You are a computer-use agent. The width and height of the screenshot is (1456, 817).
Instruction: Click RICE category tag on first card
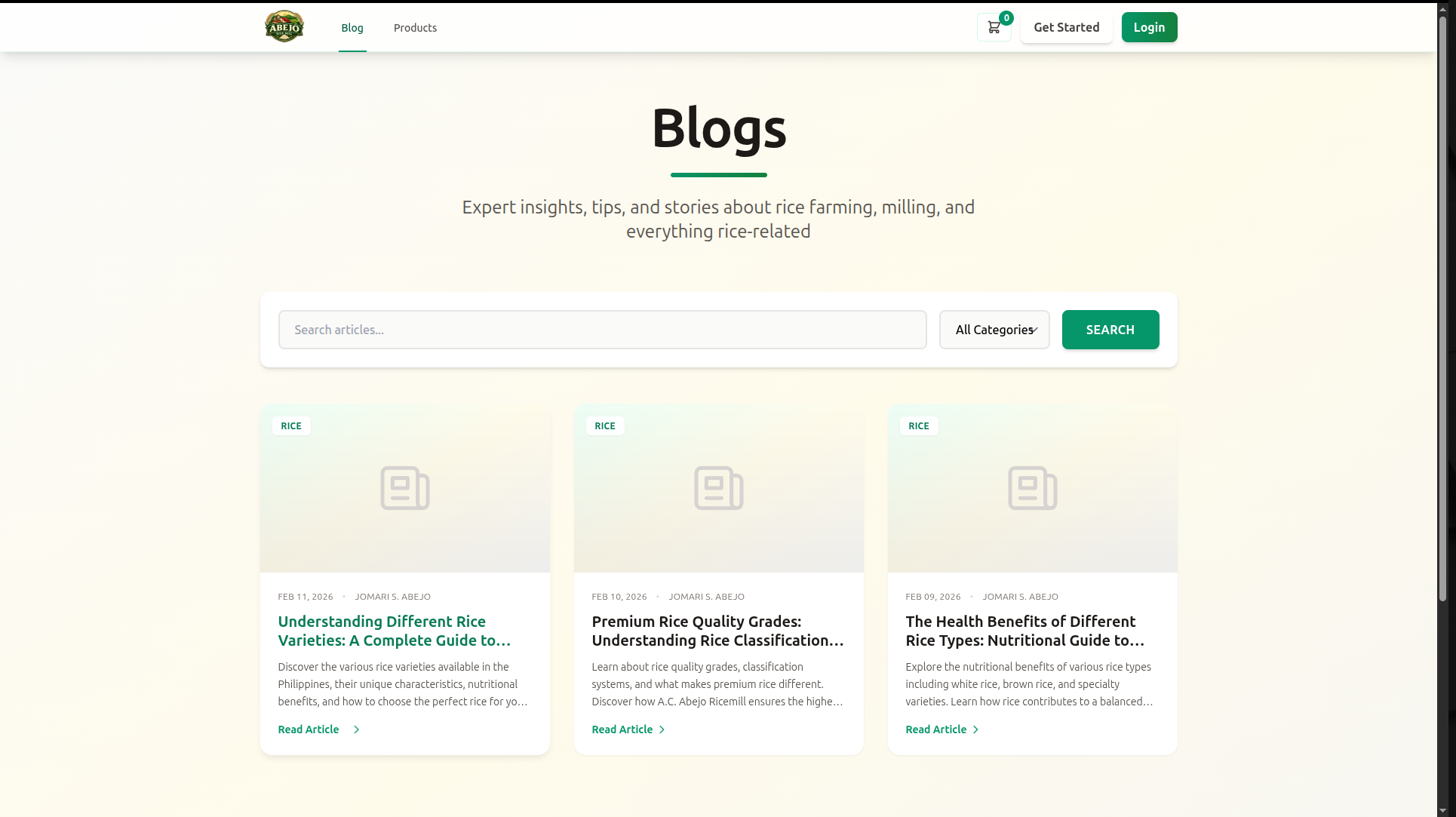pyautogui.click(x=291, y=426)
